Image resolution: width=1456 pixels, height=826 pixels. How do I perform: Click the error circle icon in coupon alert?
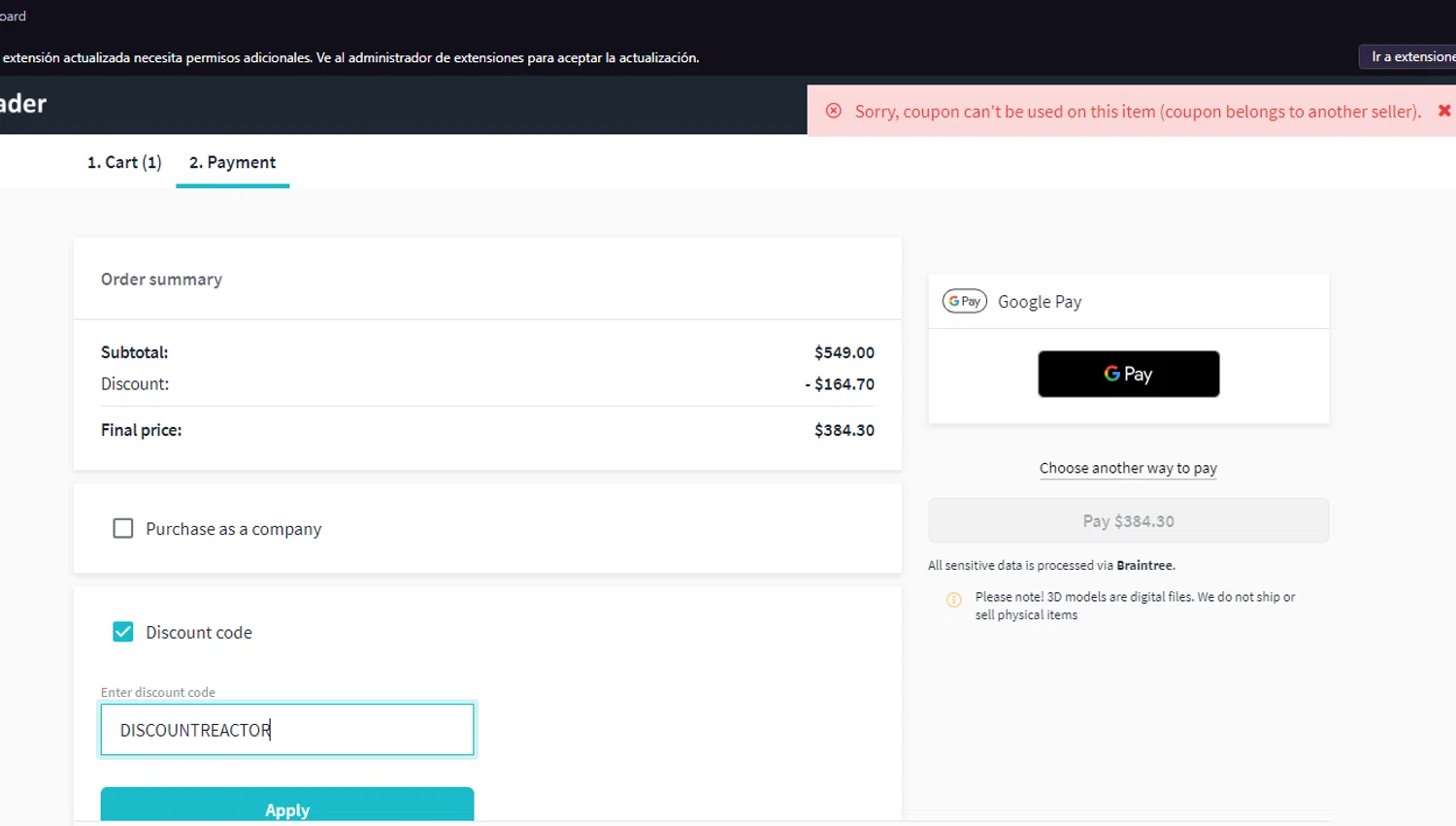(834, 111)
